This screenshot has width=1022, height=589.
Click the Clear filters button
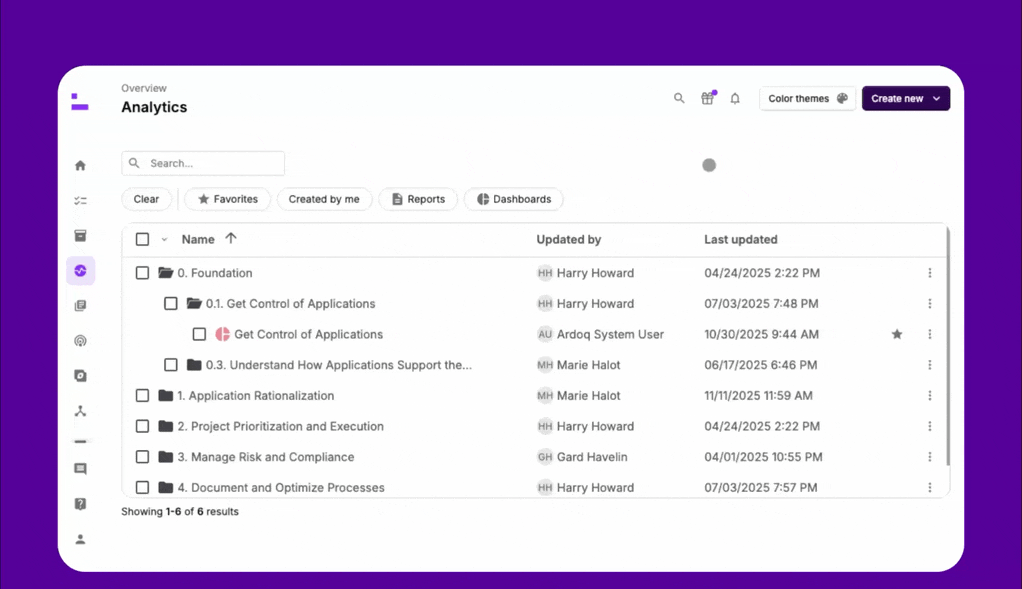point(146,200)
